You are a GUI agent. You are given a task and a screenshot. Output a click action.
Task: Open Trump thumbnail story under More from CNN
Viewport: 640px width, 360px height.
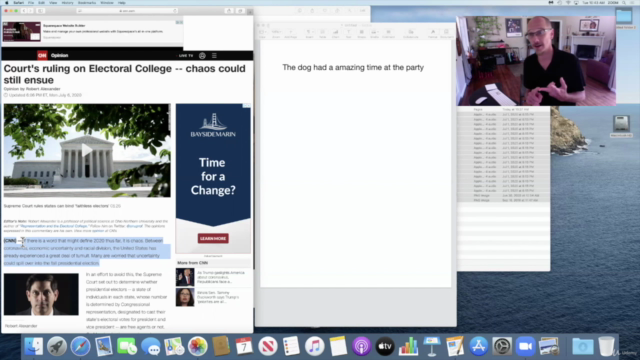(185, 277)
